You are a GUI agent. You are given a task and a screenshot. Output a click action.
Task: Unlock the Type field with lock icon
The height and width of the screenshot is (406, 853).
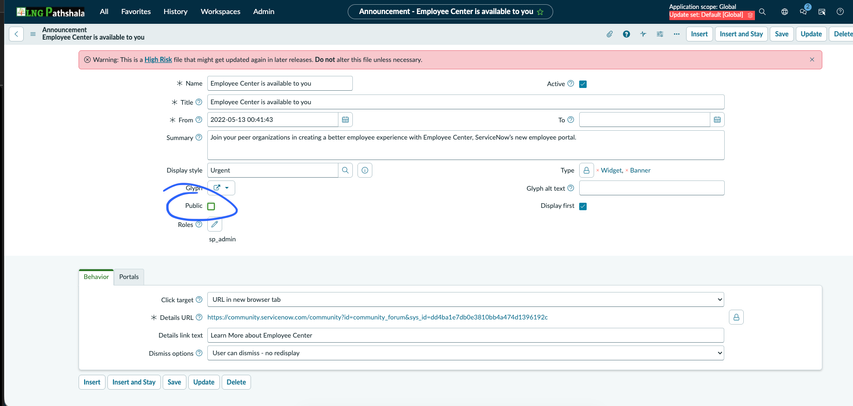pyautogui.click(x=586, y=170)
